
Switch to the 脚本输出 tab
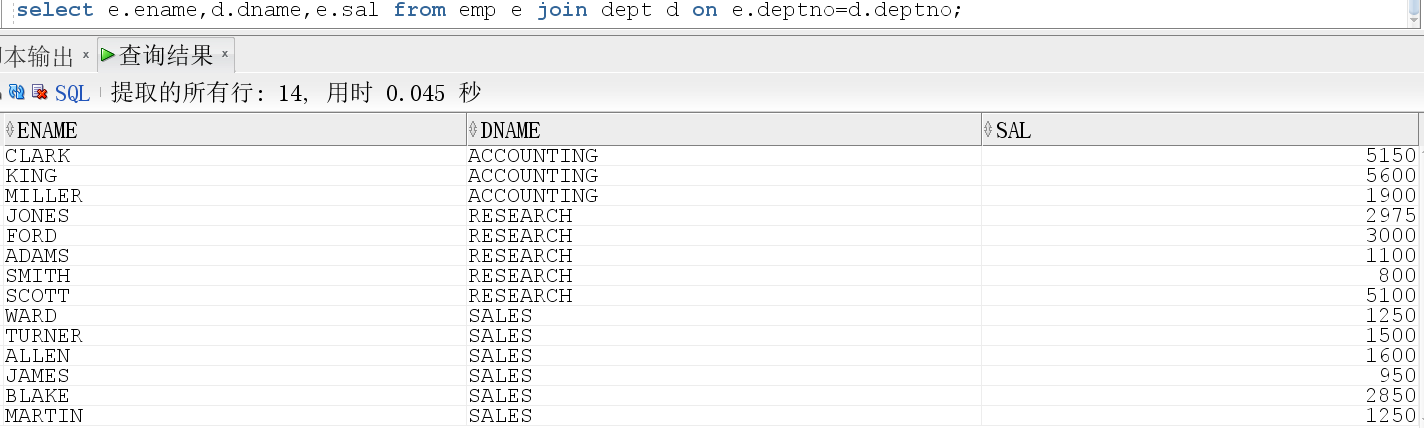40,56
